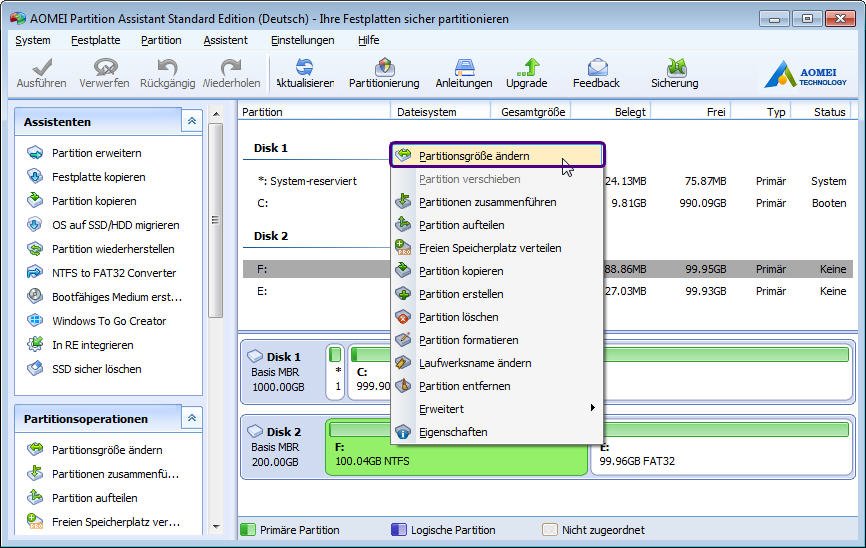This screenshot has height=548, width=866.
Task: Sort by the Frei column header
Action: pos(690,112)
